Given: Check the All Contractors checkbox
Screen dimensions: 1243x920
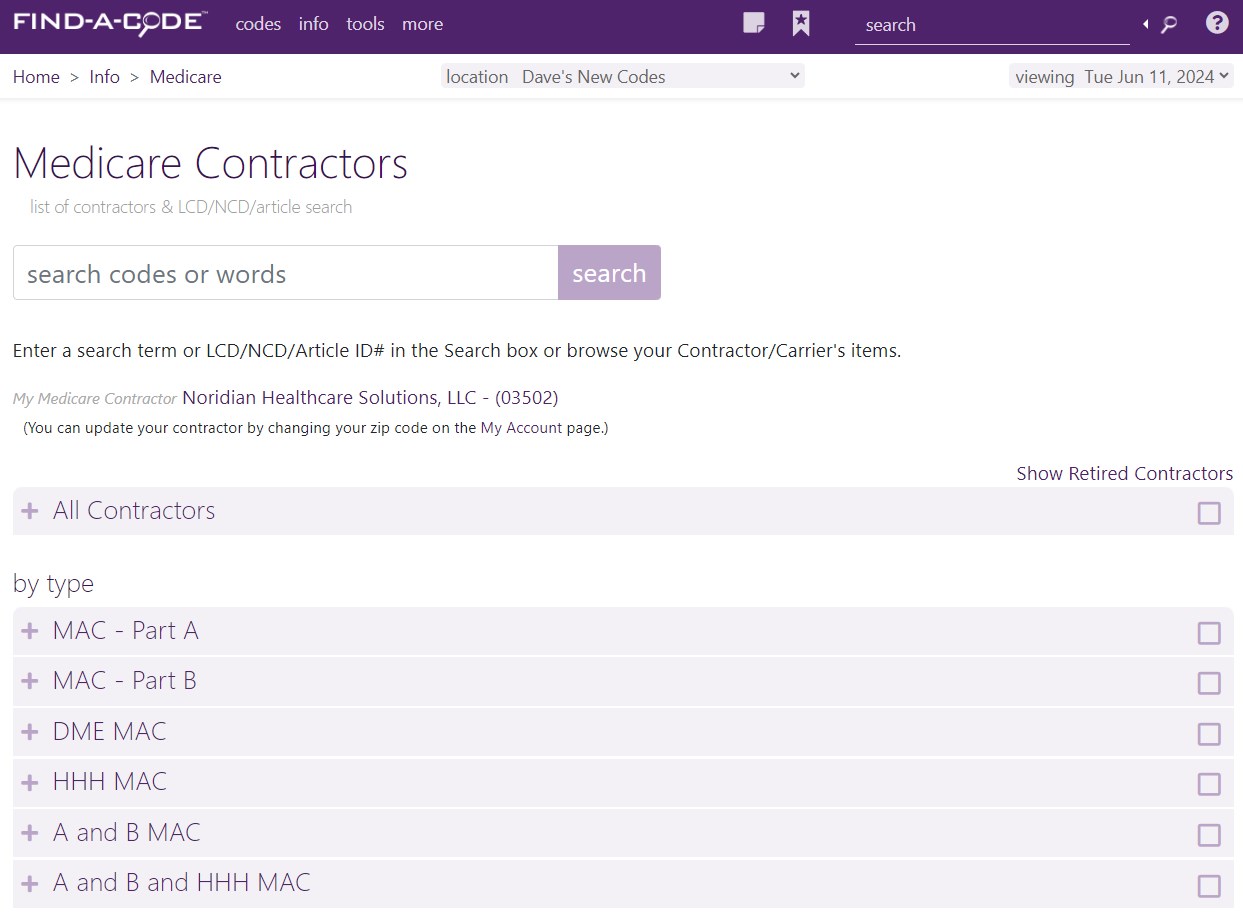Looking at the screenshot, I should tap(1209, 513).
